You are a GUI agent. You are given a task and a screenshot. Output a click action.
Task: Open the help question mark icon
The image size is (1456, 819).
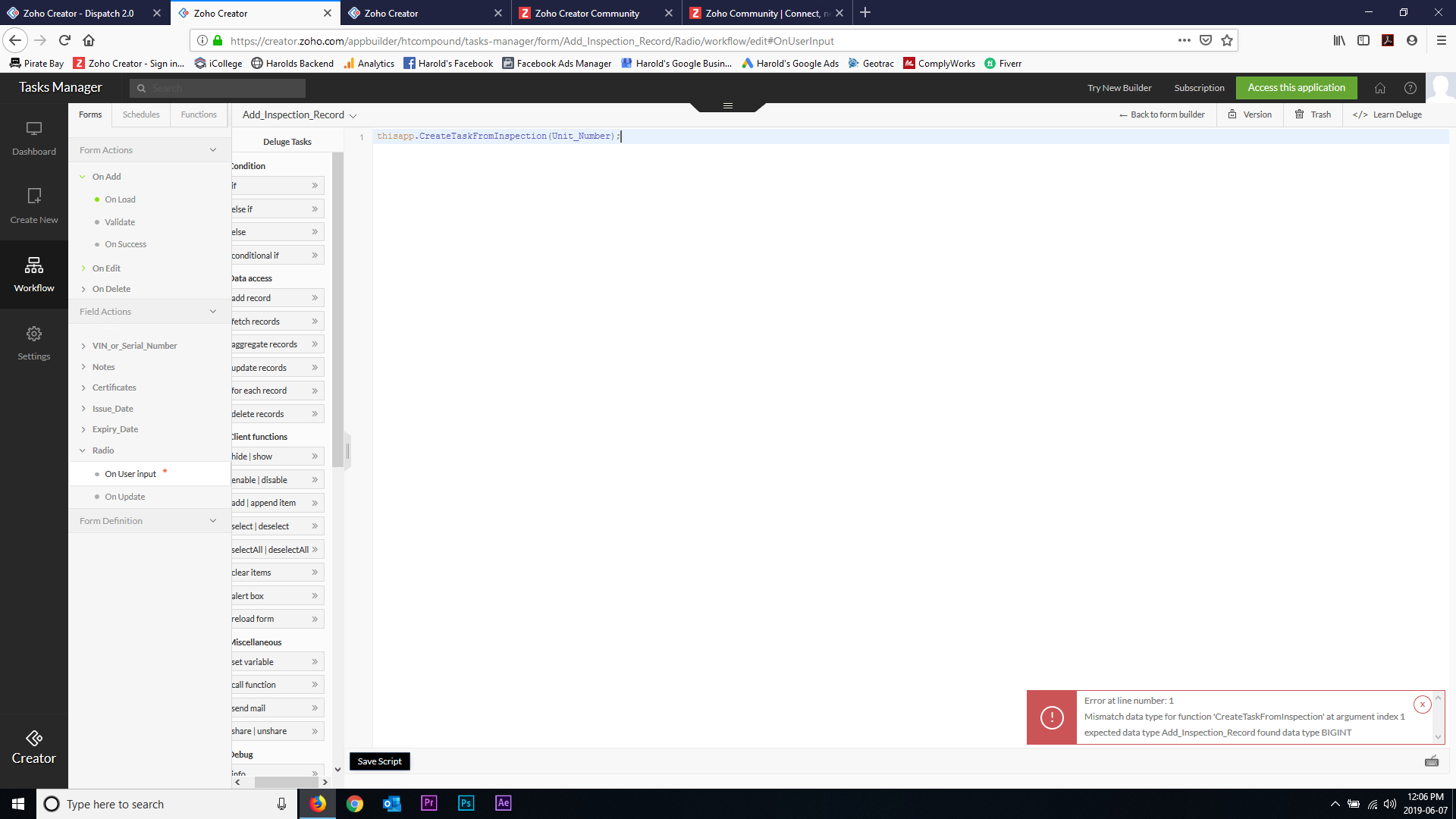[x=1410, y=88]
